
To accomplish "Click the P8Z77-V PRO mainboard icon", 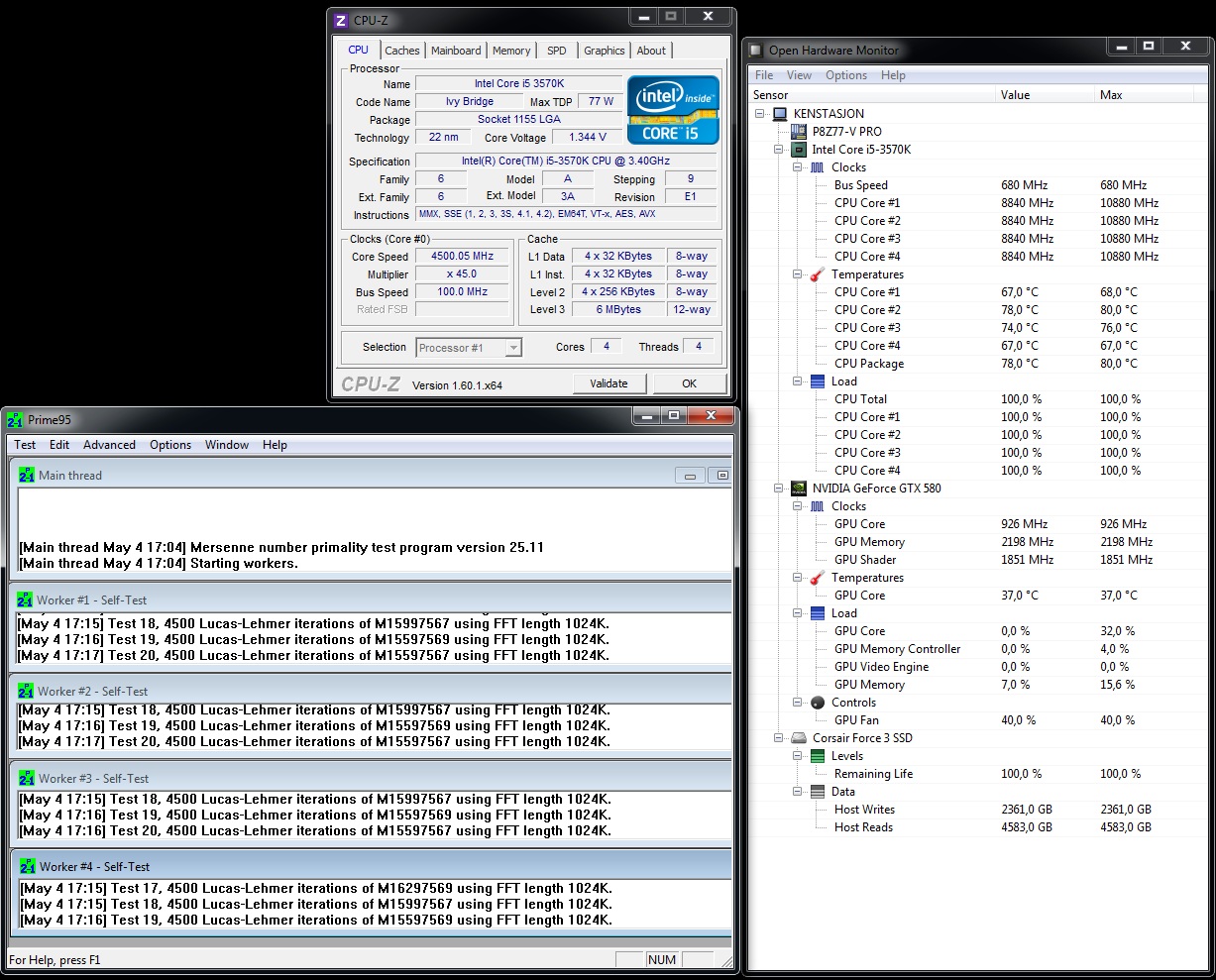I will click(x=799, y=132).
